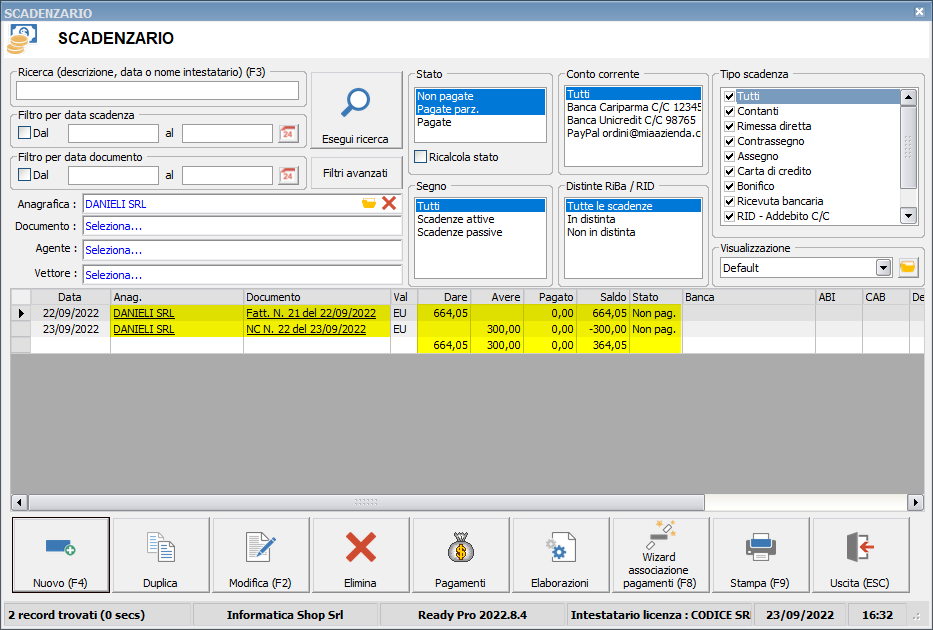Screen dimensions: 933x630
Task: Open calendar for data documento filter
Action: tap(288, 175)
